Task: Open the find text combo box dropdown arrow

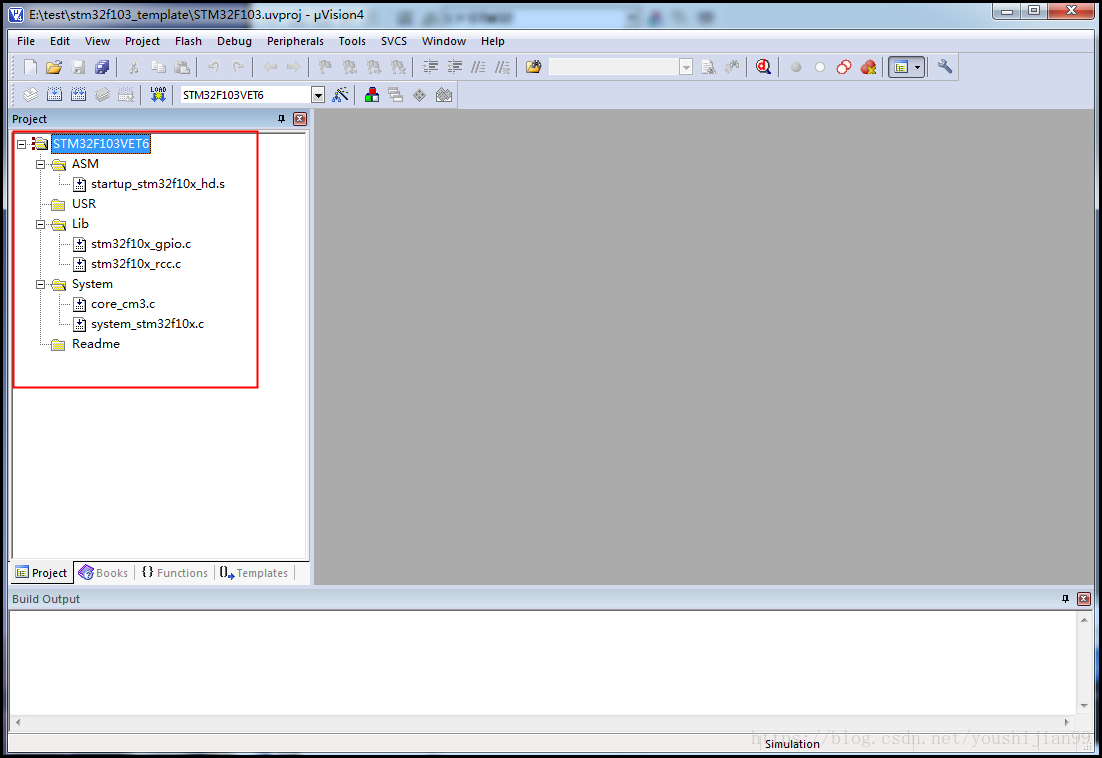Action: click(x=686, y=67)
